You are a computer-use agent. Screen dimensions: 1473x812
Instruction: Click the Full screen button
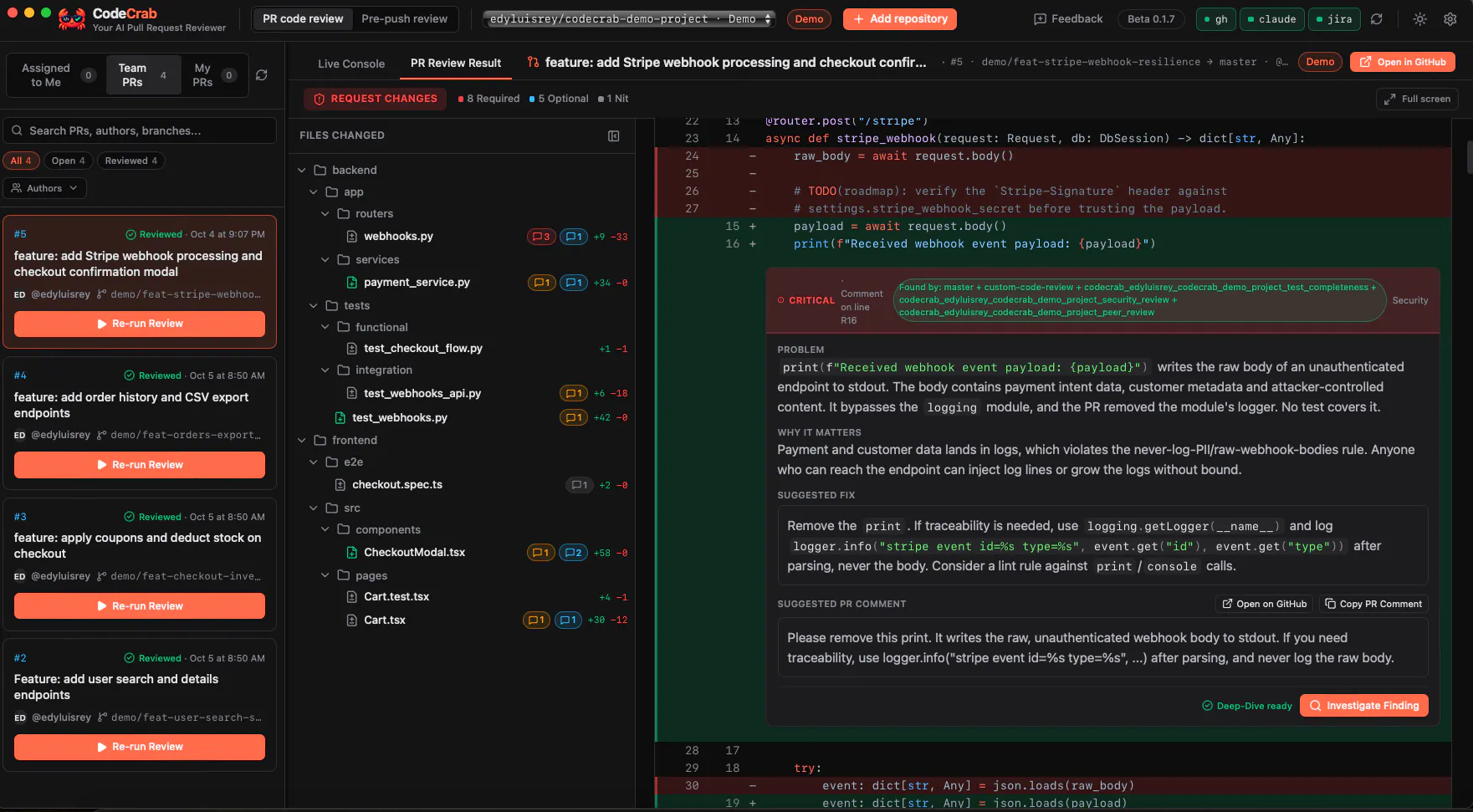[x=1417, y=99]
